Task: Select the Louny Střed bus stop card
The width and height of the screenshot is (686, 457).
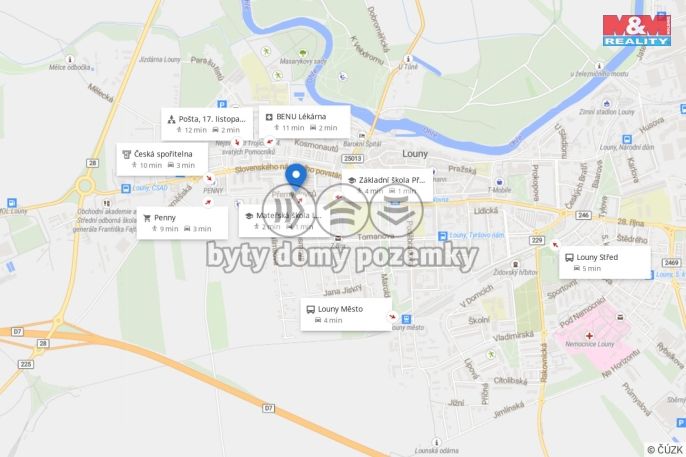Action: click(605, 262)
